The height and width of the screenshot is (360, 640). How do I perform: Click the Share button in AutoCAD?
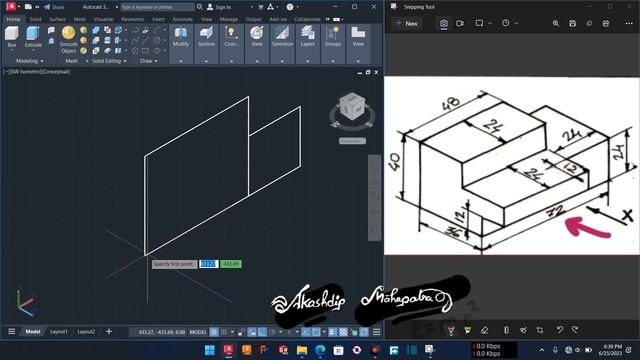click(54, 7)
